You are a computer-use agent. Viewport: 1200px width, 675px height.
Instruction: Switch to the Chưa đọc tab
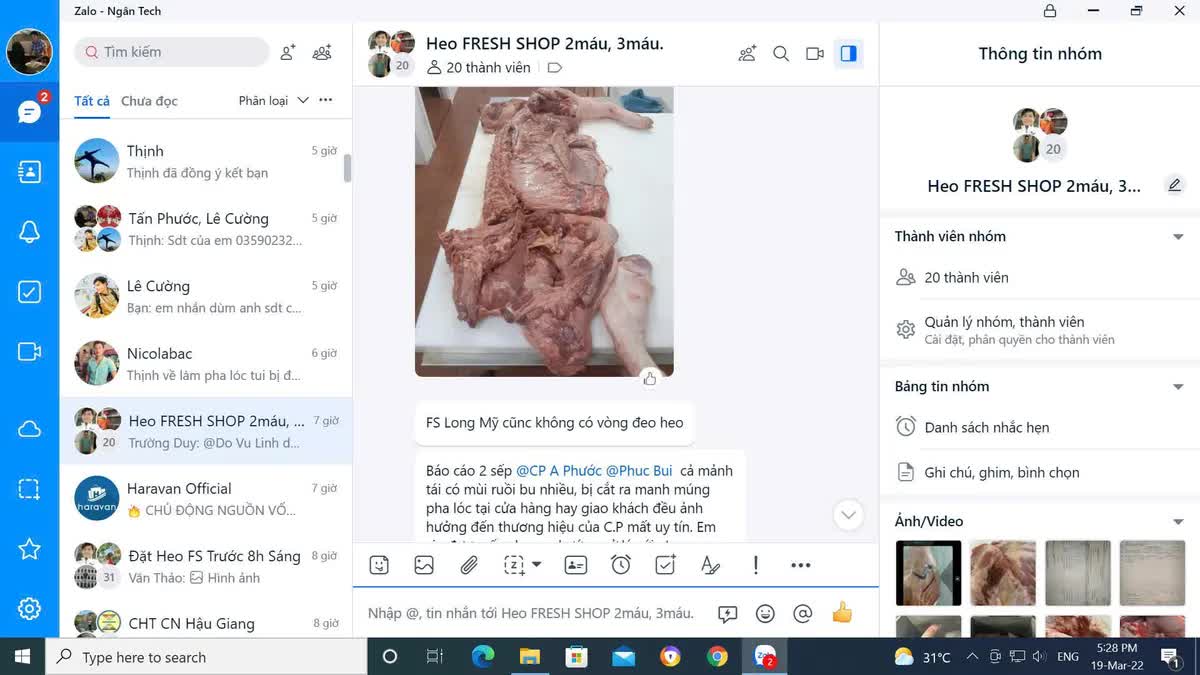tap(149, 101)
